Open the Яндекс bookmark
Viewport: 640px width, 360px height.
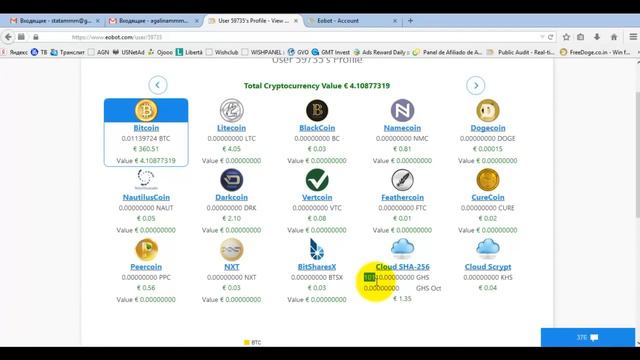(x=15, y=52)
